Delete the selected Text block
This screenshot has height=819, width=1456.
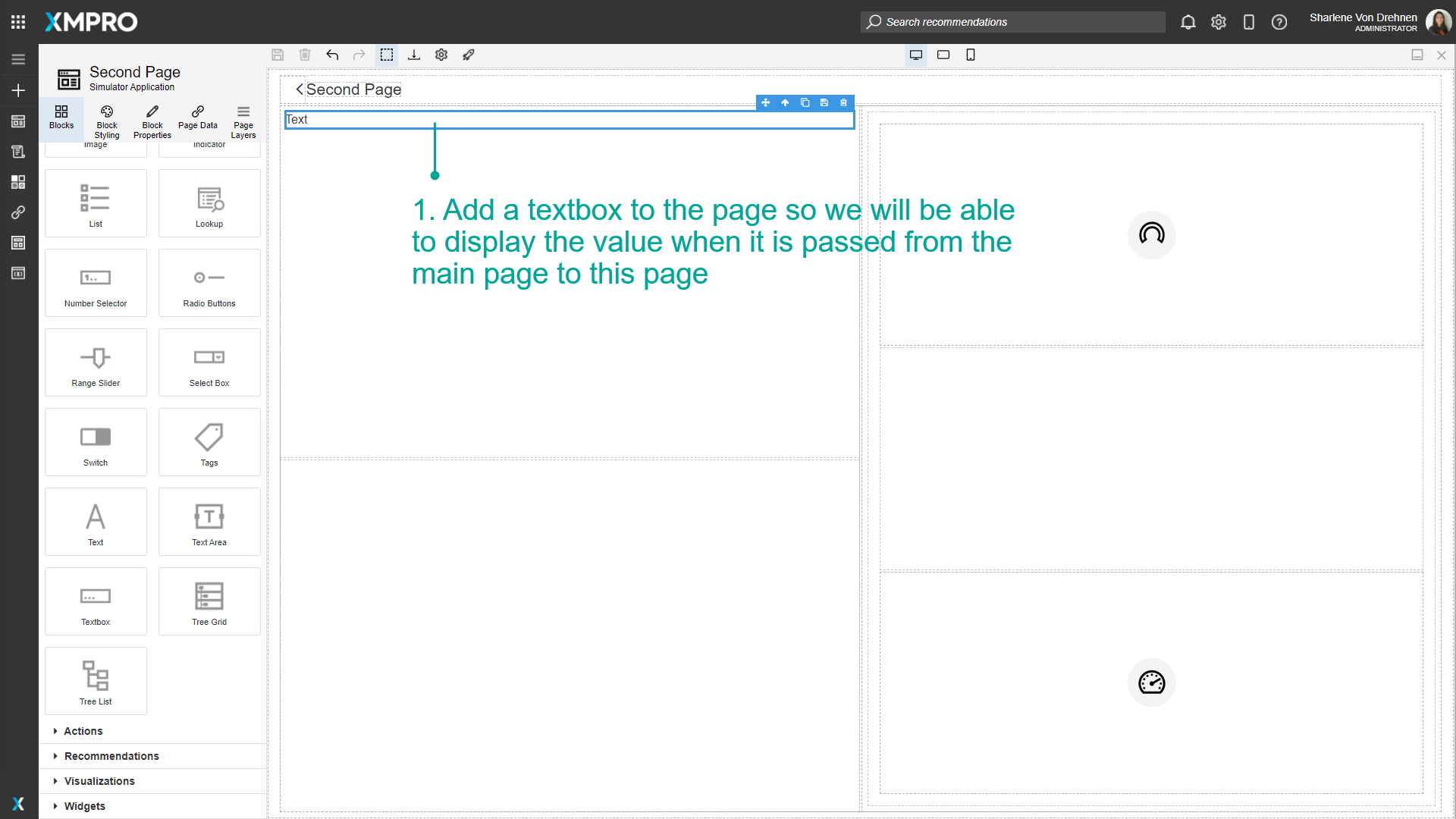(x=843, y=102)
